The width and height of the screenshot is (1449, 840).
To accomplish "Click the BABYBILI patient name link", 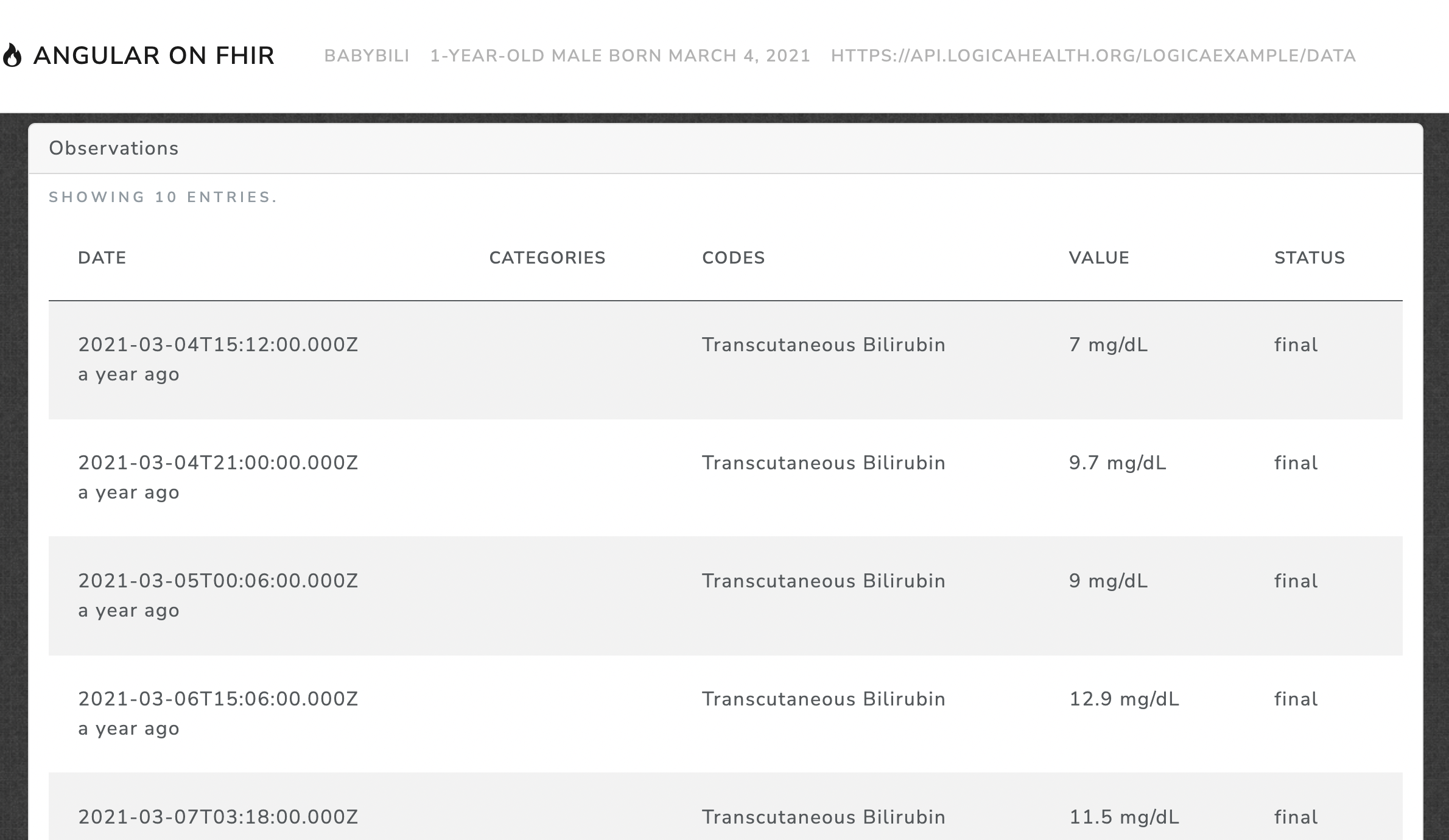I will click(x=367, y=55).
